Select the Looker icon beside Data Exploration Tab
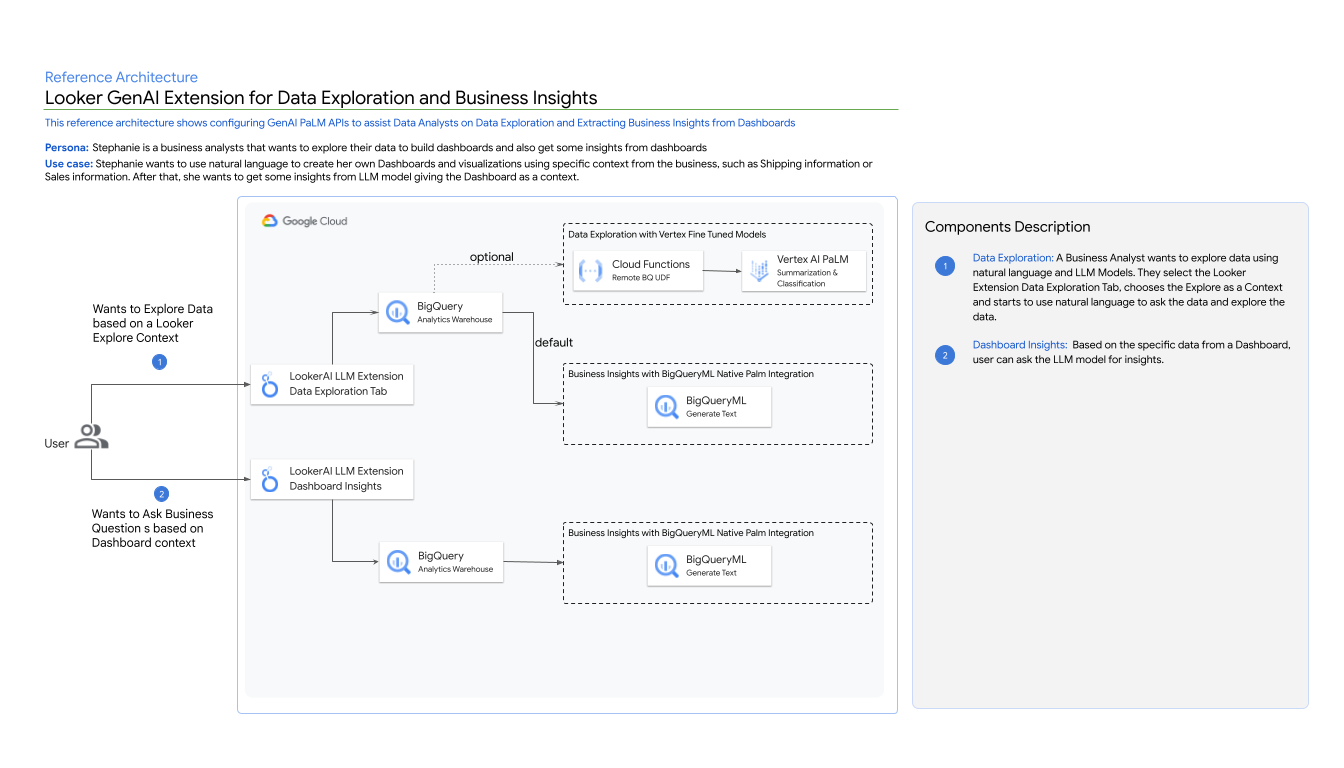The width and height of the screenshot is (1344, 768). [269, 384]
